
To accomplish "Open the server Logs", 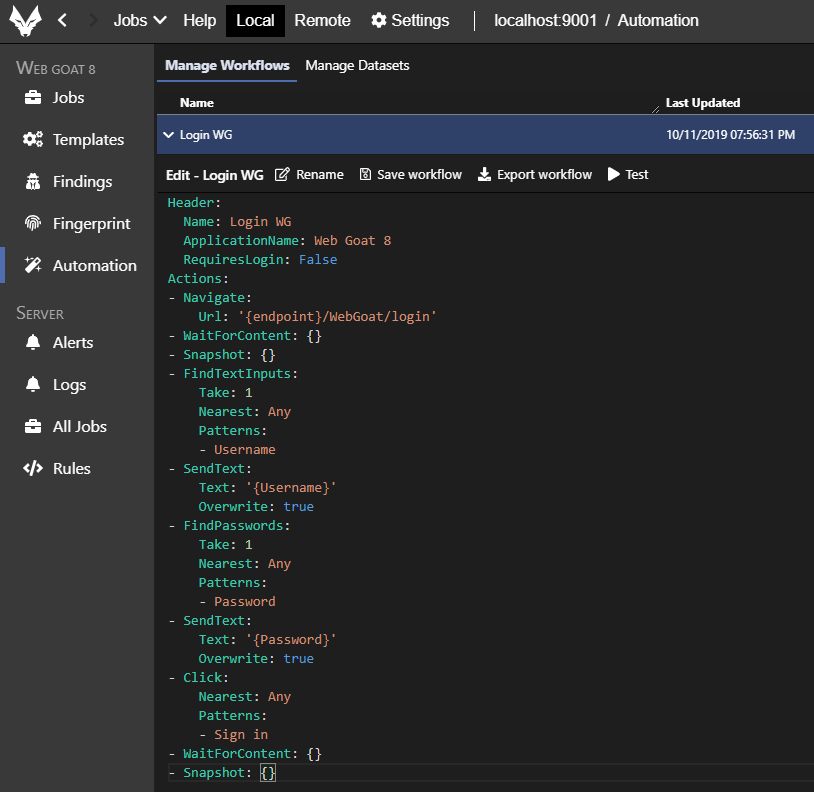I will (69, 385).
